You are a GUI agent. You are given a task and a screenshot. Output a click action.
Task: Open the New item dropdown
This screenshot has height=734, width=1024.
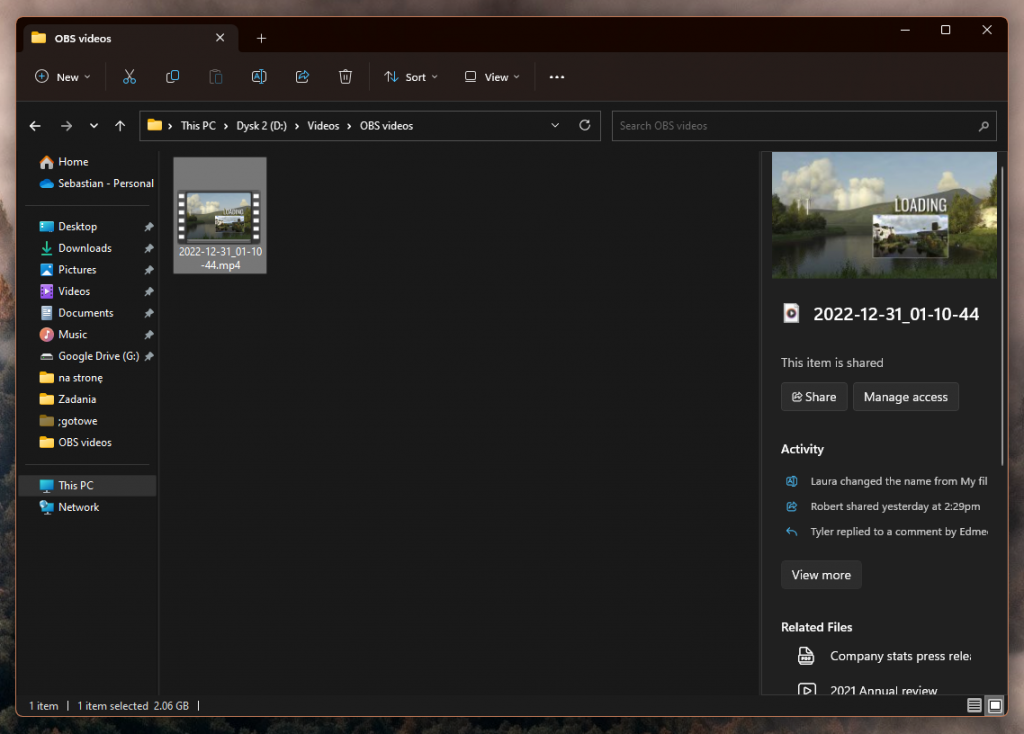point(62,76)
